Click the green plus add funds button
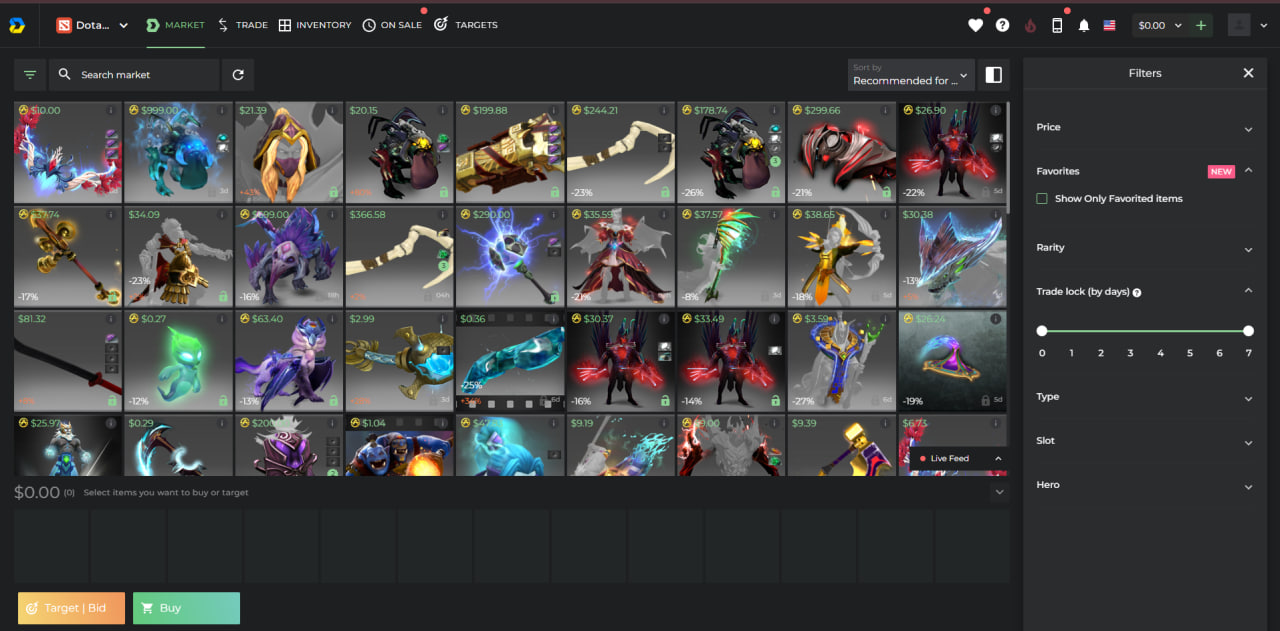1280x631 pixels. pos(1201,25)
